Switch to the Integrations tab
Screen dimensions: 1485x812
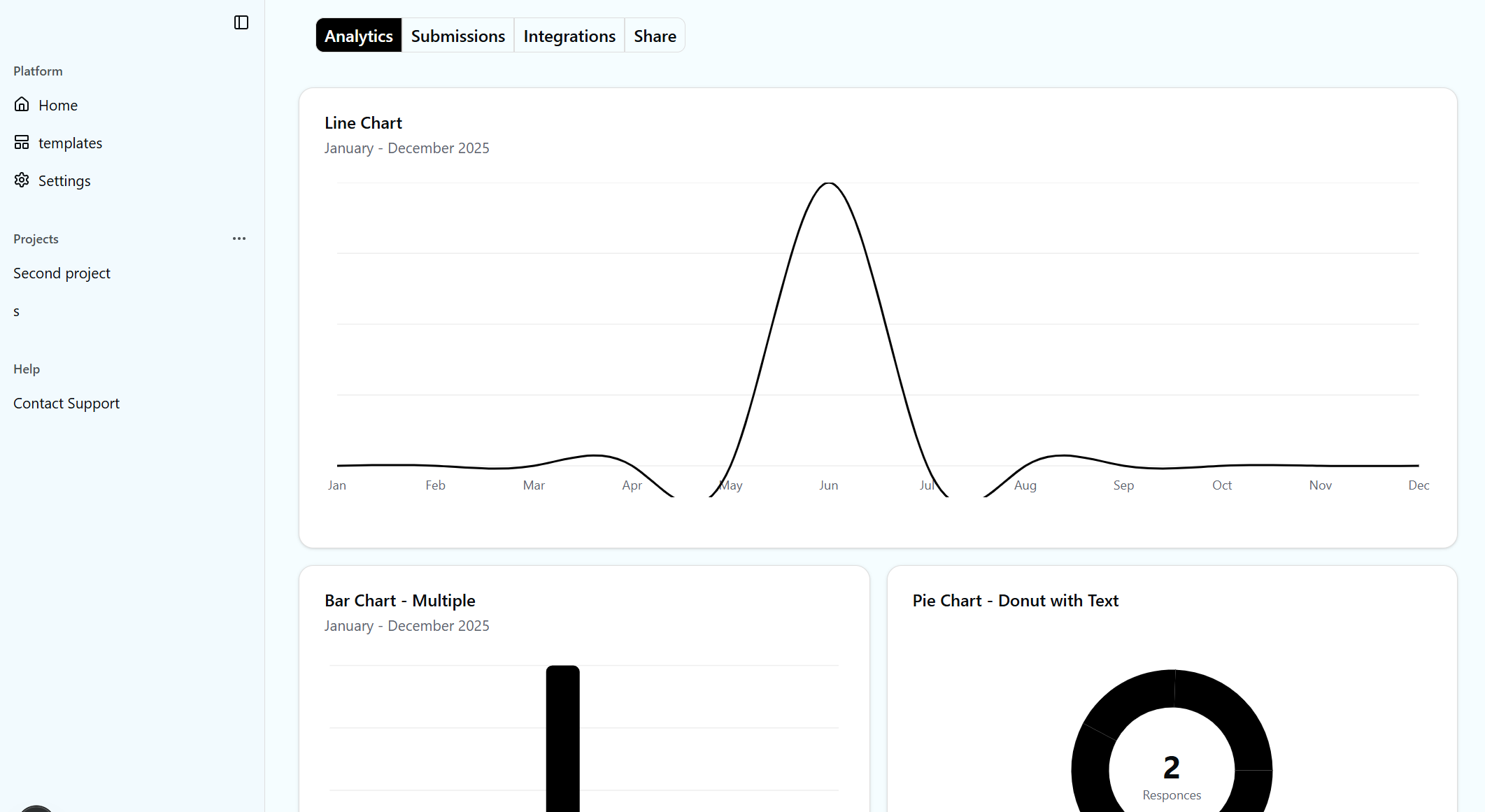[x=569, y=36]
